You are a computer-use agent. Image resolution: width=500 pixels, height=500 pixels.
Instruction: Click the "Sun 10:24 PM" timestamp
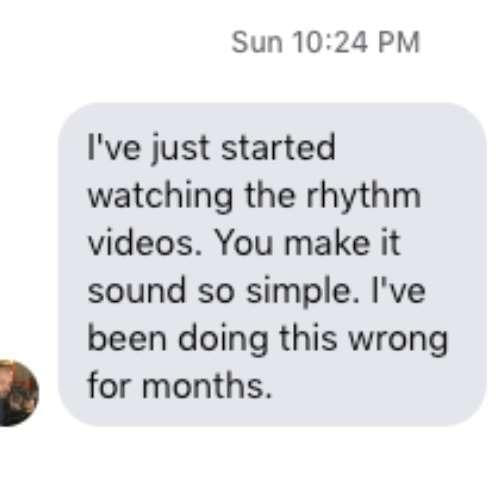click(x=325, y=43)
